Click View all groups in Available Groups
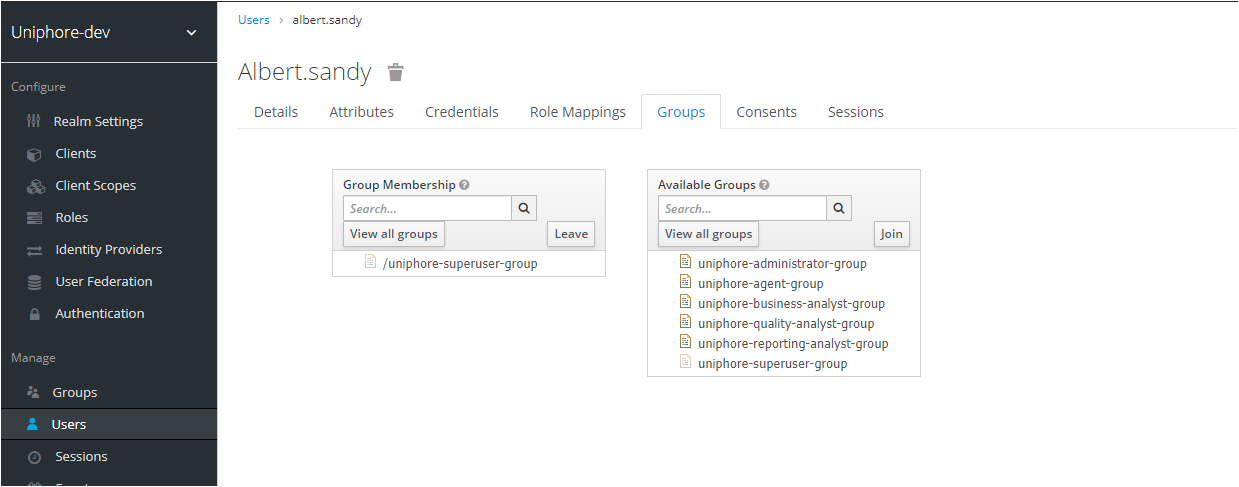Viewport: 1239px width, 487px height. click(x=709, y=234)
